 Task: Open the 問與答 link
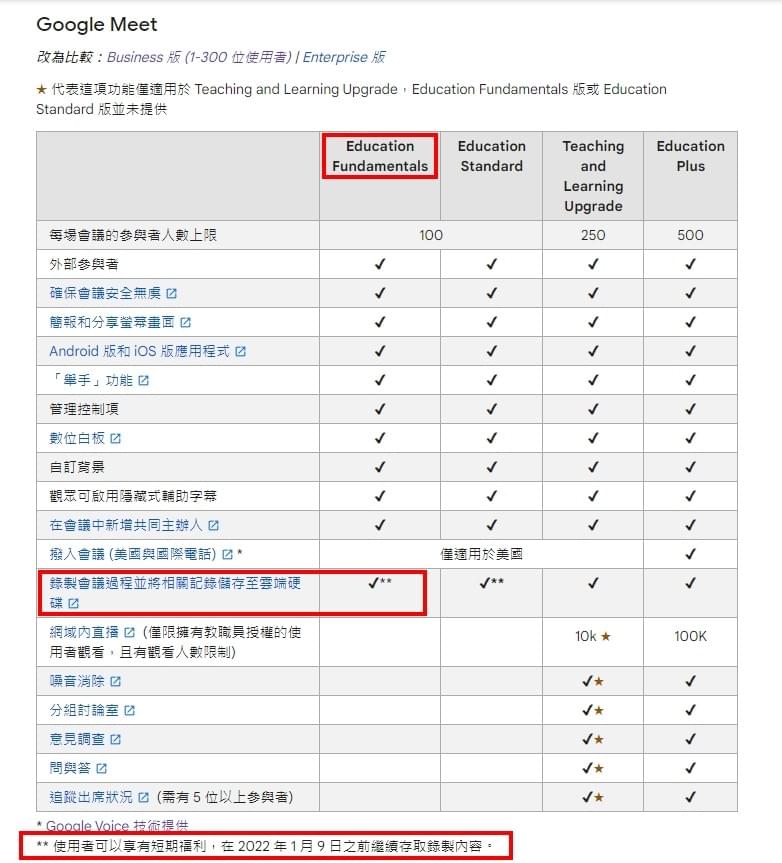70,768
